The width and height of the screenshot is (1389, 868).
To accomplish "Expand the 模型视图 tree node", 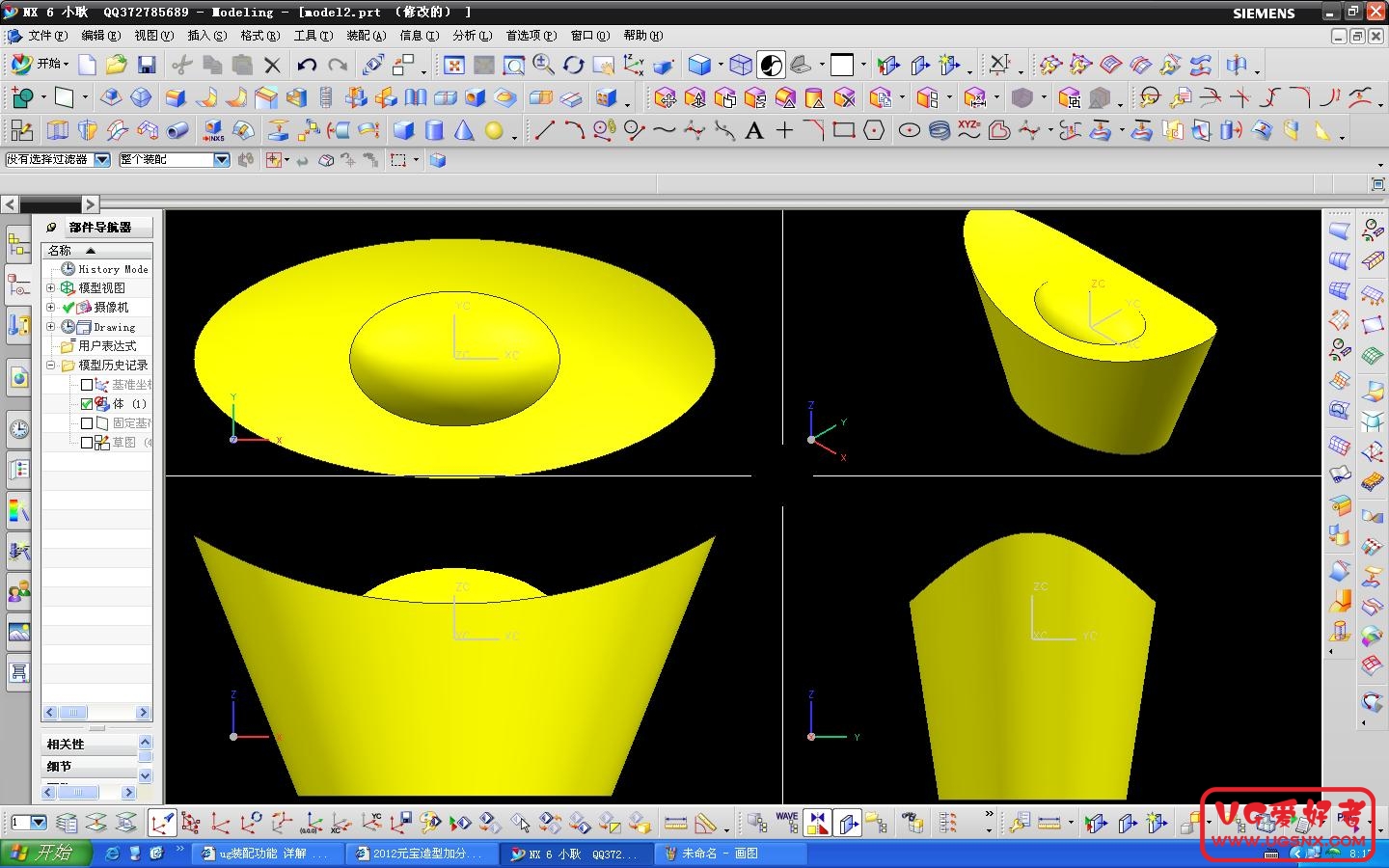I will 51,287.
